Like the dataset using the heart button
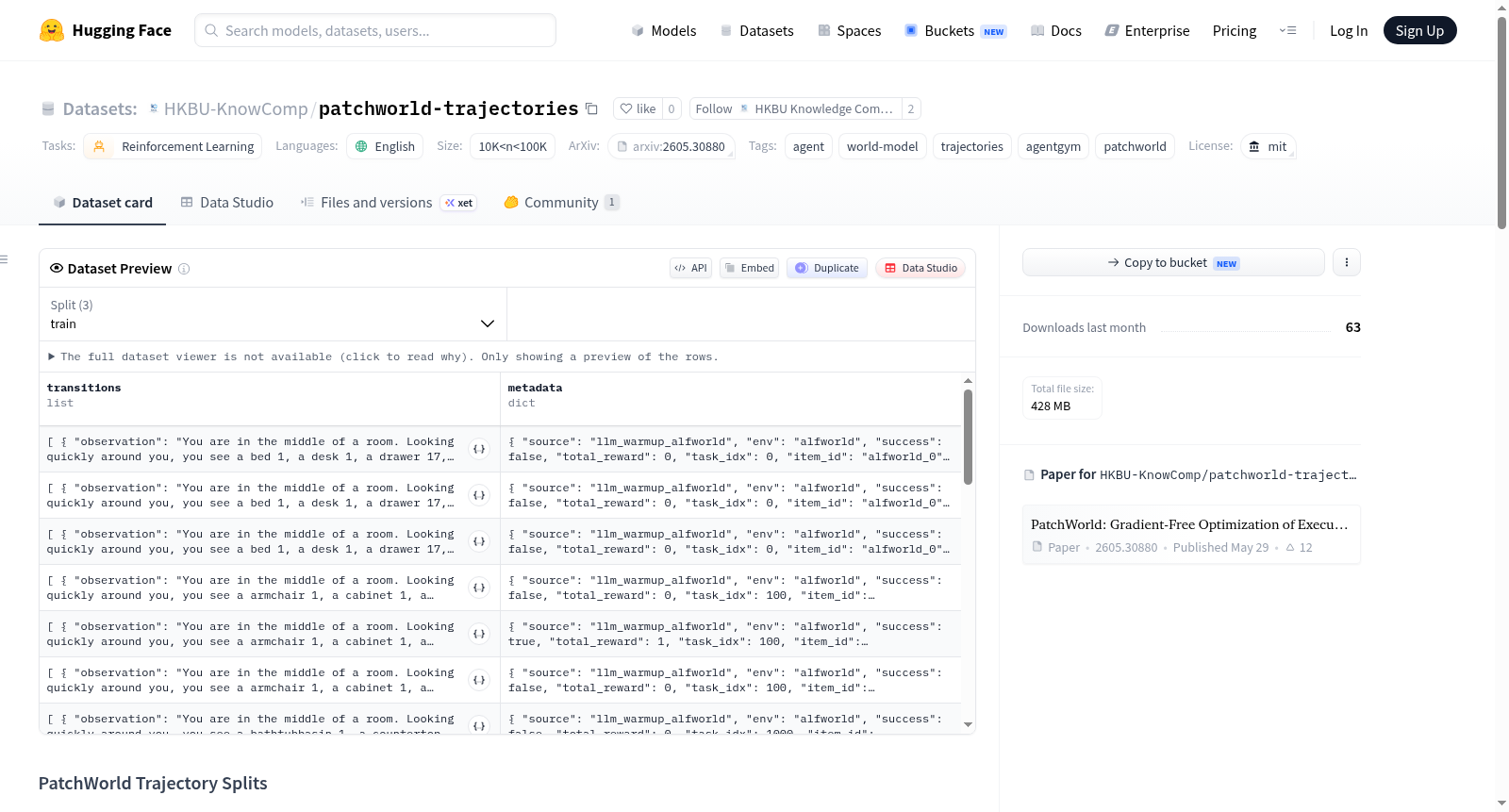This screenshot has height=812, width=1509. click(x=638, y=108)
